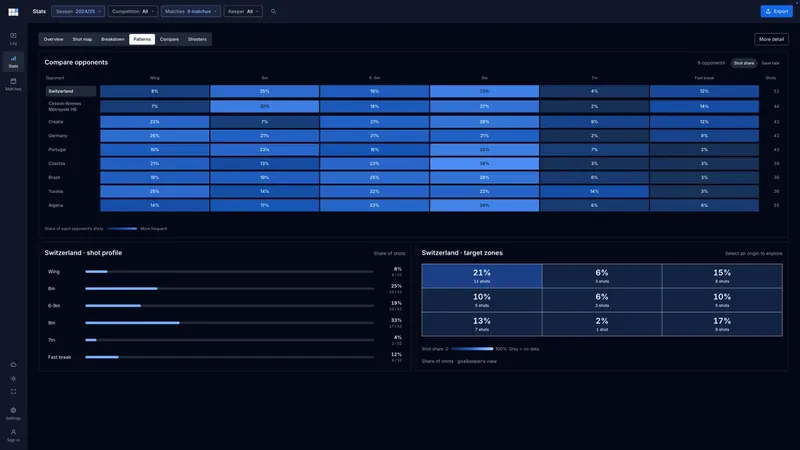Viewport: 800px width, 450px height.
Task: Switch to the Overview tab
Action: pos(54,39)
